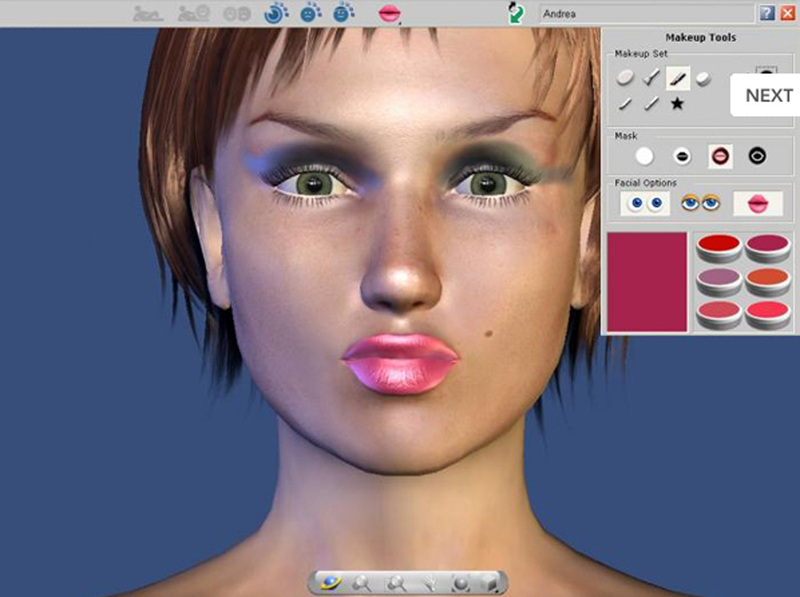Screen dimensions: 800x597
Task: Choose the red lips mask
Action: pos(720,156)
